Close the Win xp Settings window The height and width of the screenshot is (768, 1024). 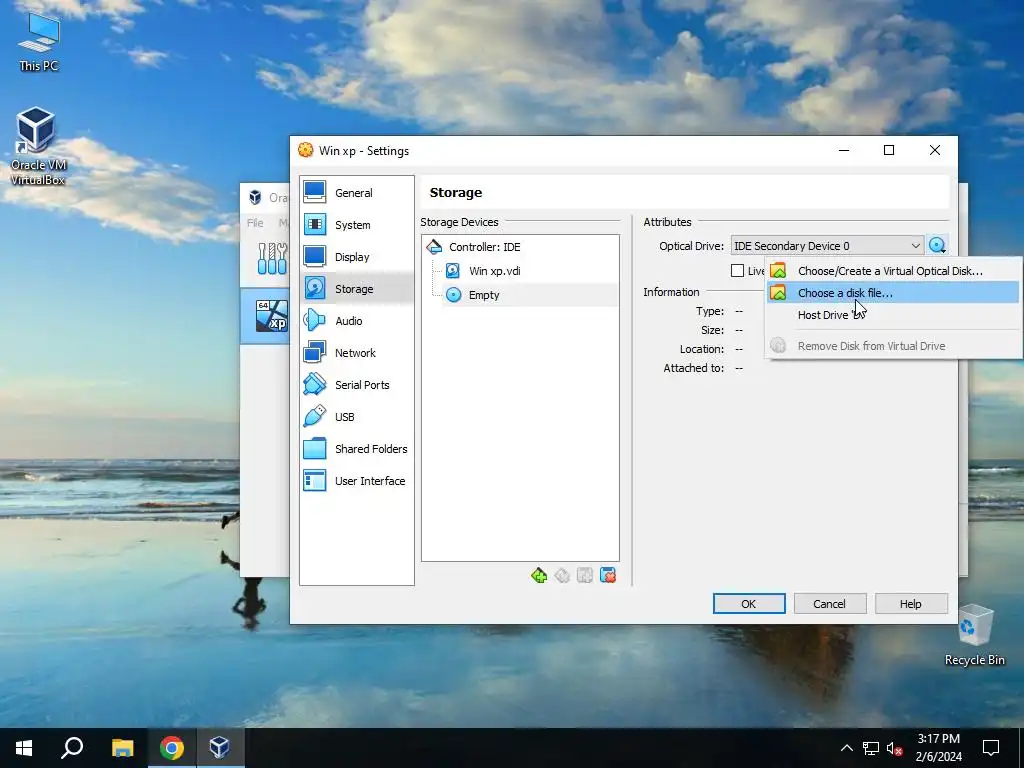coord(935,150)
